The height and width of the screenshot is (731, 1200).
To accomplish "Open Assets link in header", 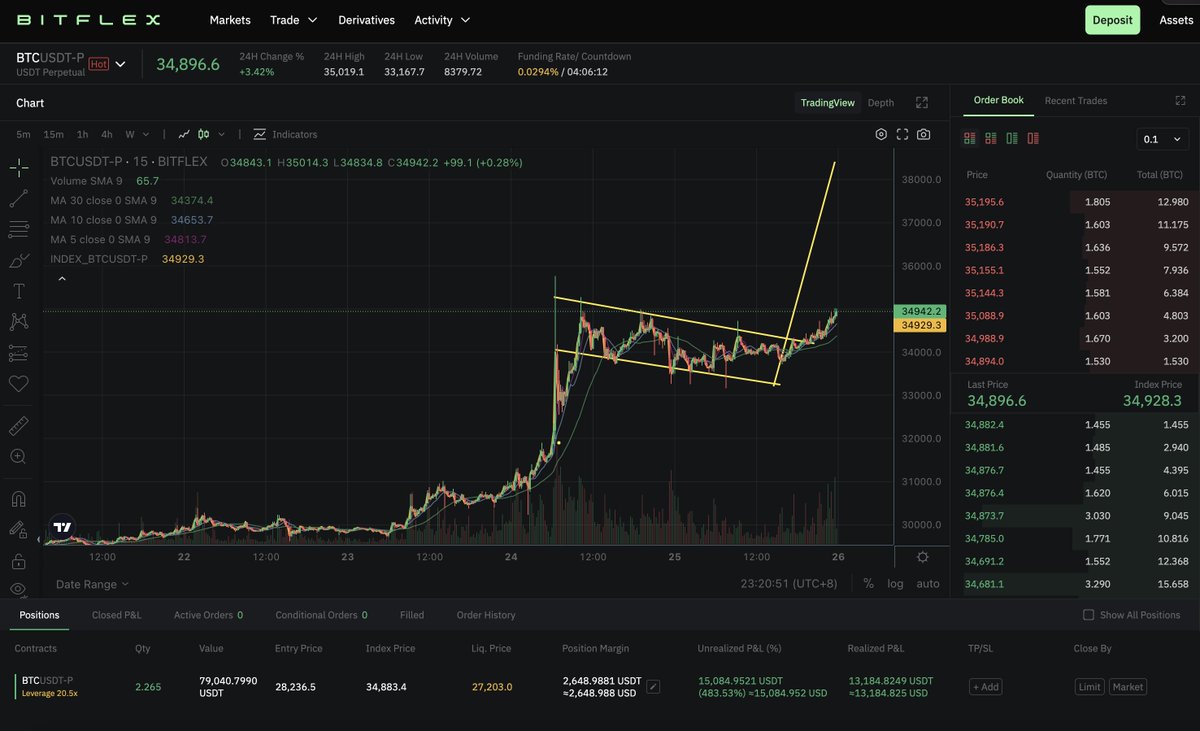I will pyautogui.click(x=1176, y=20).
